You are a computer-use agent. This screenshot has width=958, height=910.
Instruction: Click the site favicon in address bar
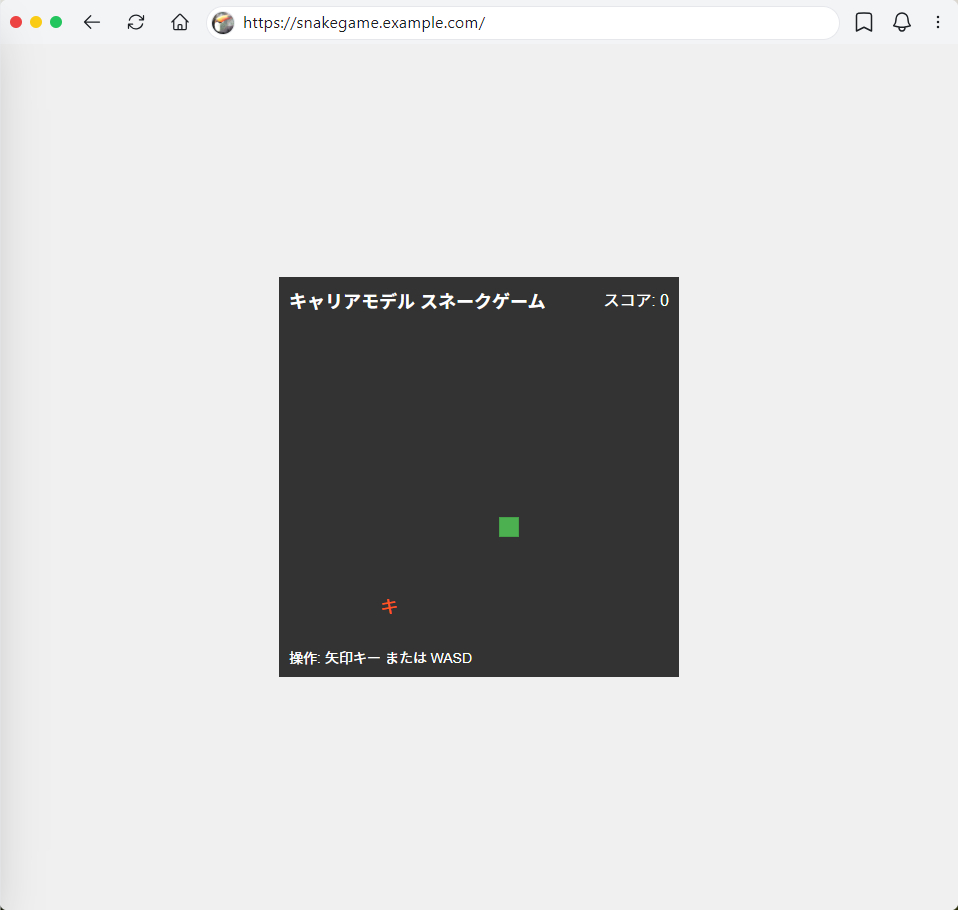(224, 22)
